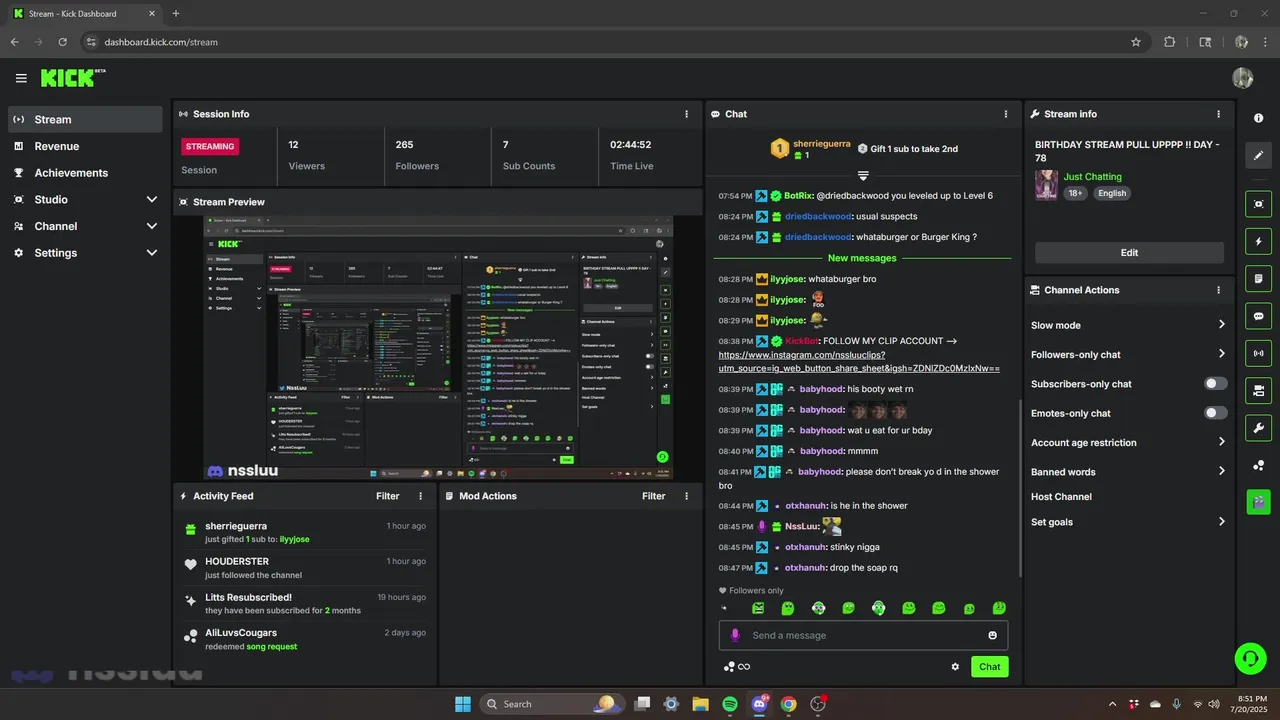
Task: Click the Stream Preview video thumbnail
Action: pyautogui.click(x=437, y=348)
